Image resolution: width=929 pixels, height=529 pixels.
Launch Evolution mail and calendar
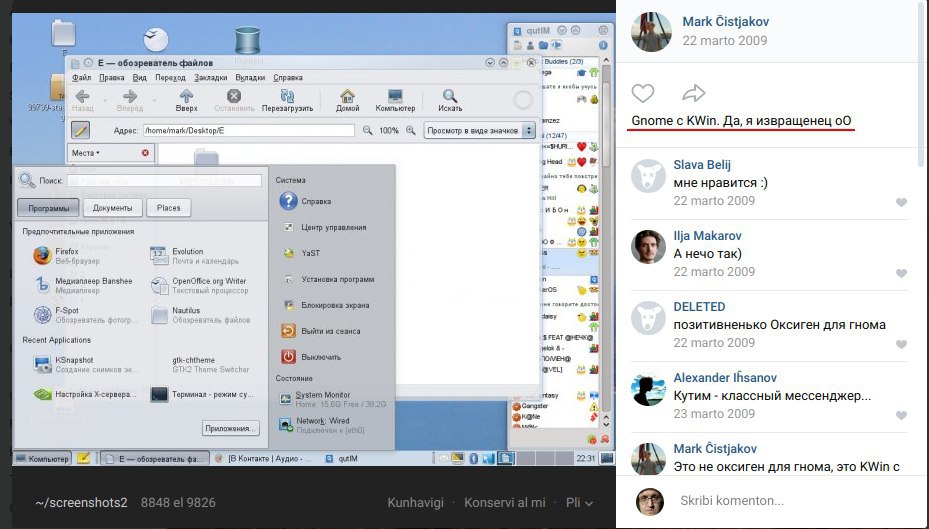pyautogui.click(x=194, y=256)
